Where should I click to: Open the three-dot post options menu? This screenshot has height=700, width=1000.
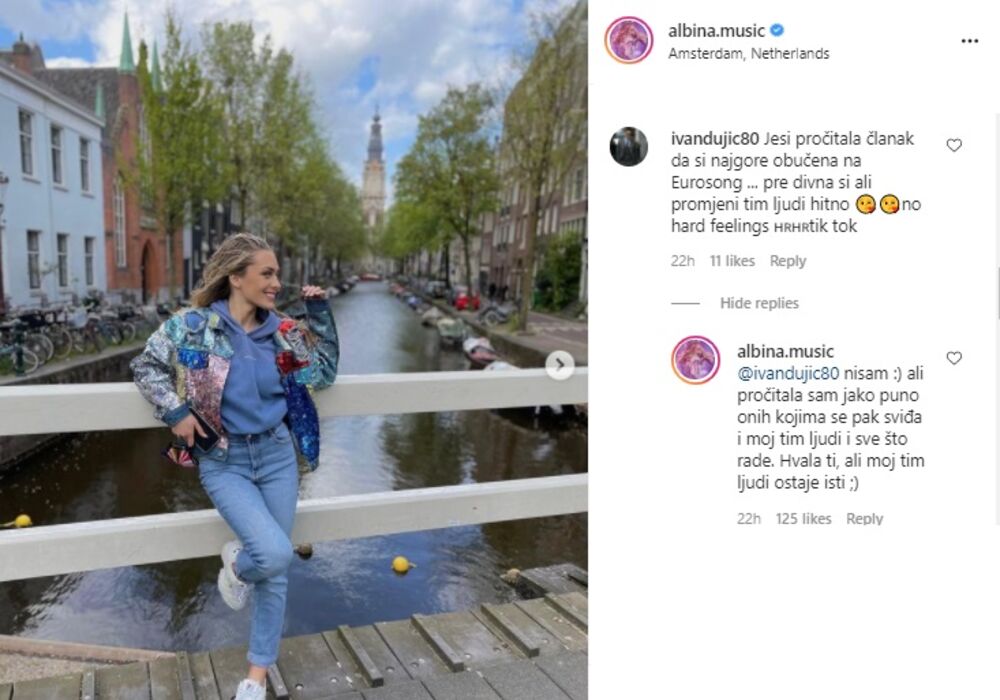tap(969, 41)
